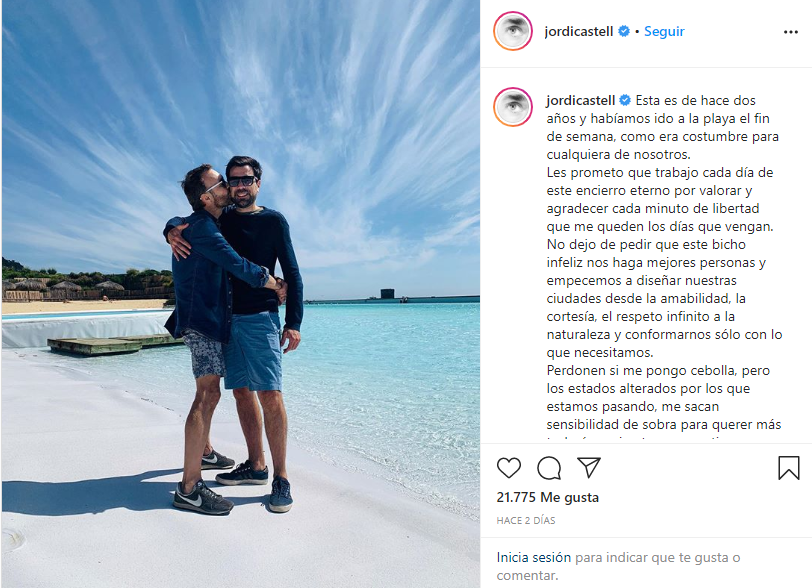Screen dimensions: 812x588
Task: Click the caption profile avatar of jordicastell
Action: click(513, 107)
